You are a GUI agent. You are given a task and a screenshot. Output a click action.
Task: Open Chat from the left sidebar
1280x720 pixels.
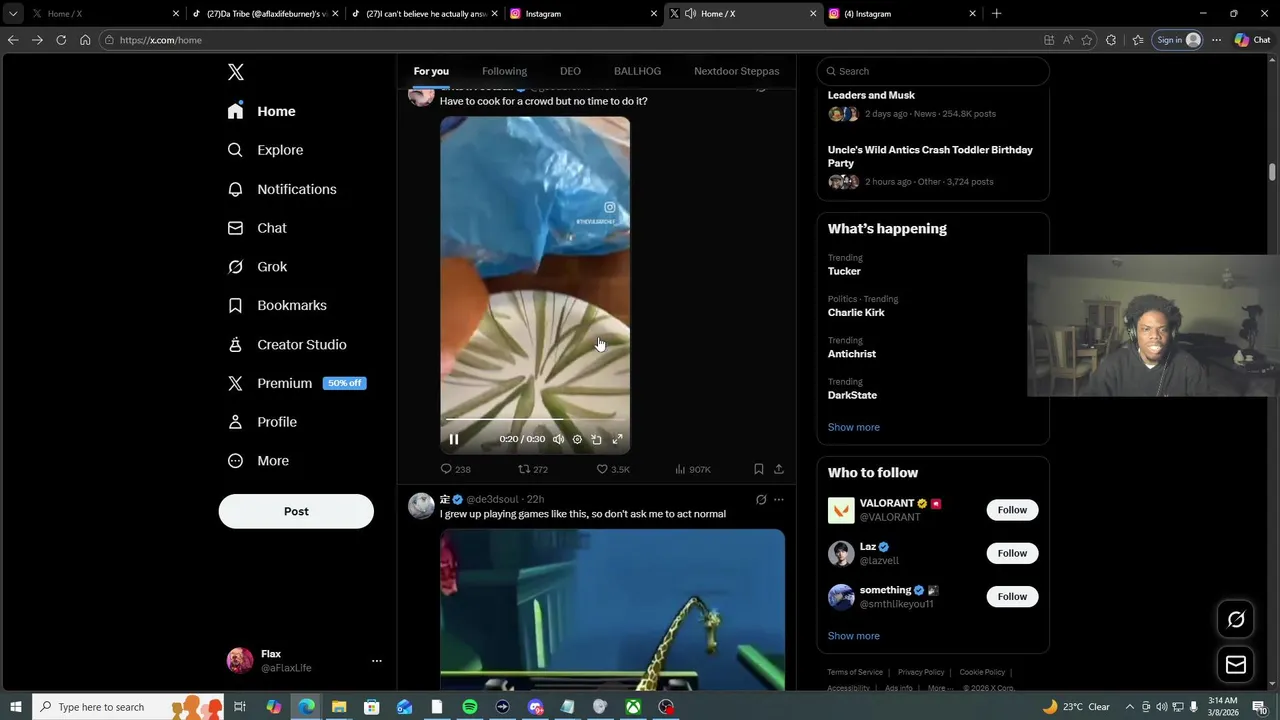click(x=257, y=228)
